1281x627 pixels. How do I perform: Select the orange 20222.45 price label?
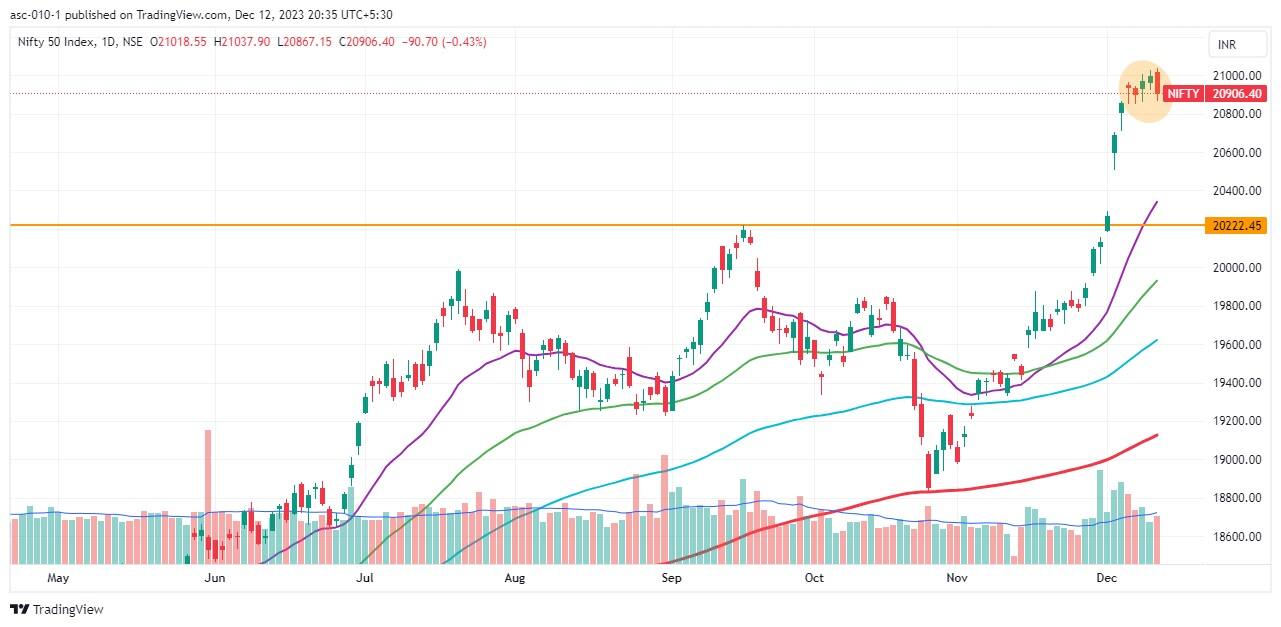click(1238, 226)
